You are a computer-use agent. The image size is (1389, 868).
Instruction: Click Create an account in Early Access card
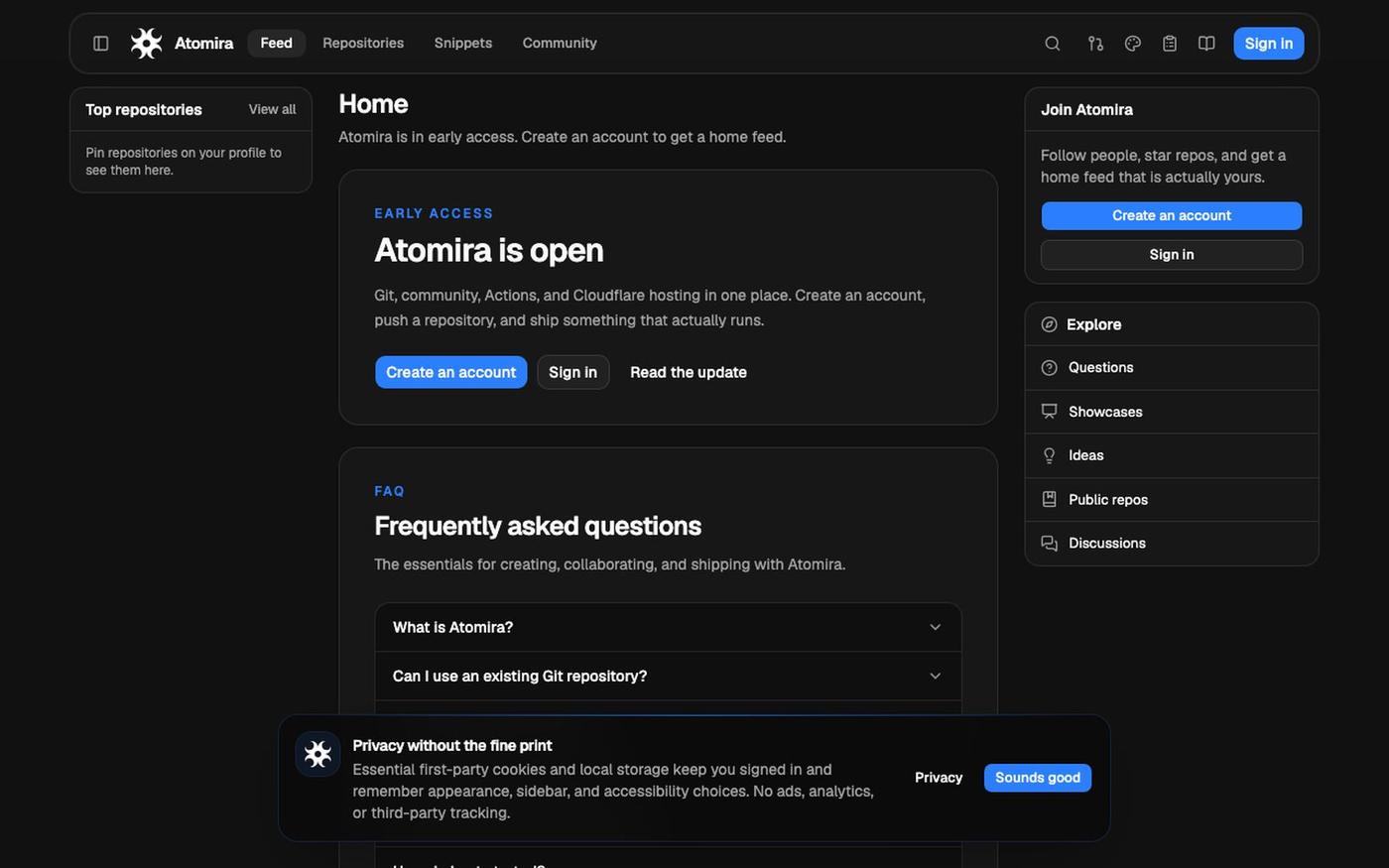coord(450,372)
